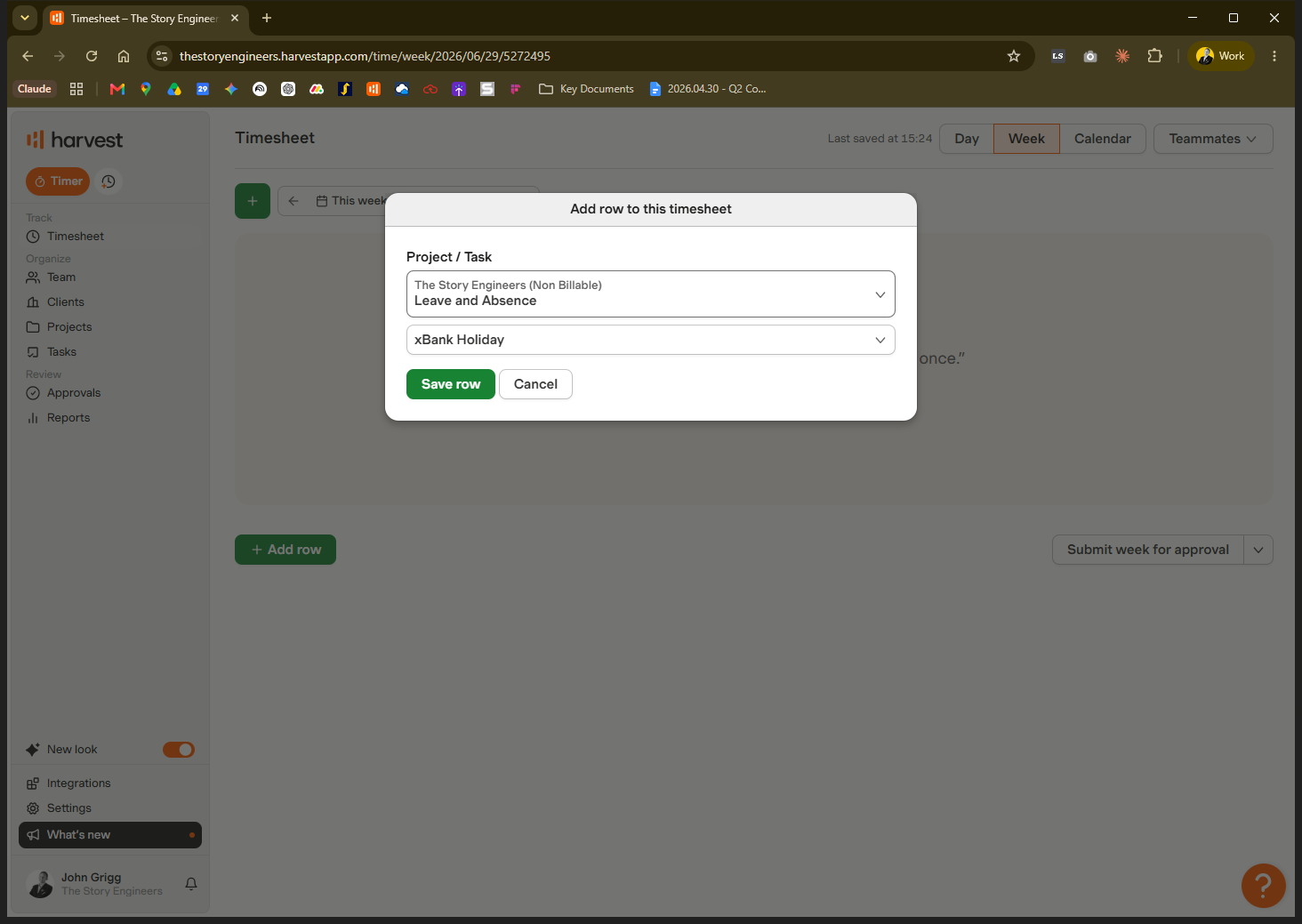Click the camera screenshot extension icon
Image resolution: width=1302 pixels, height=924 pixels.
1090,56
